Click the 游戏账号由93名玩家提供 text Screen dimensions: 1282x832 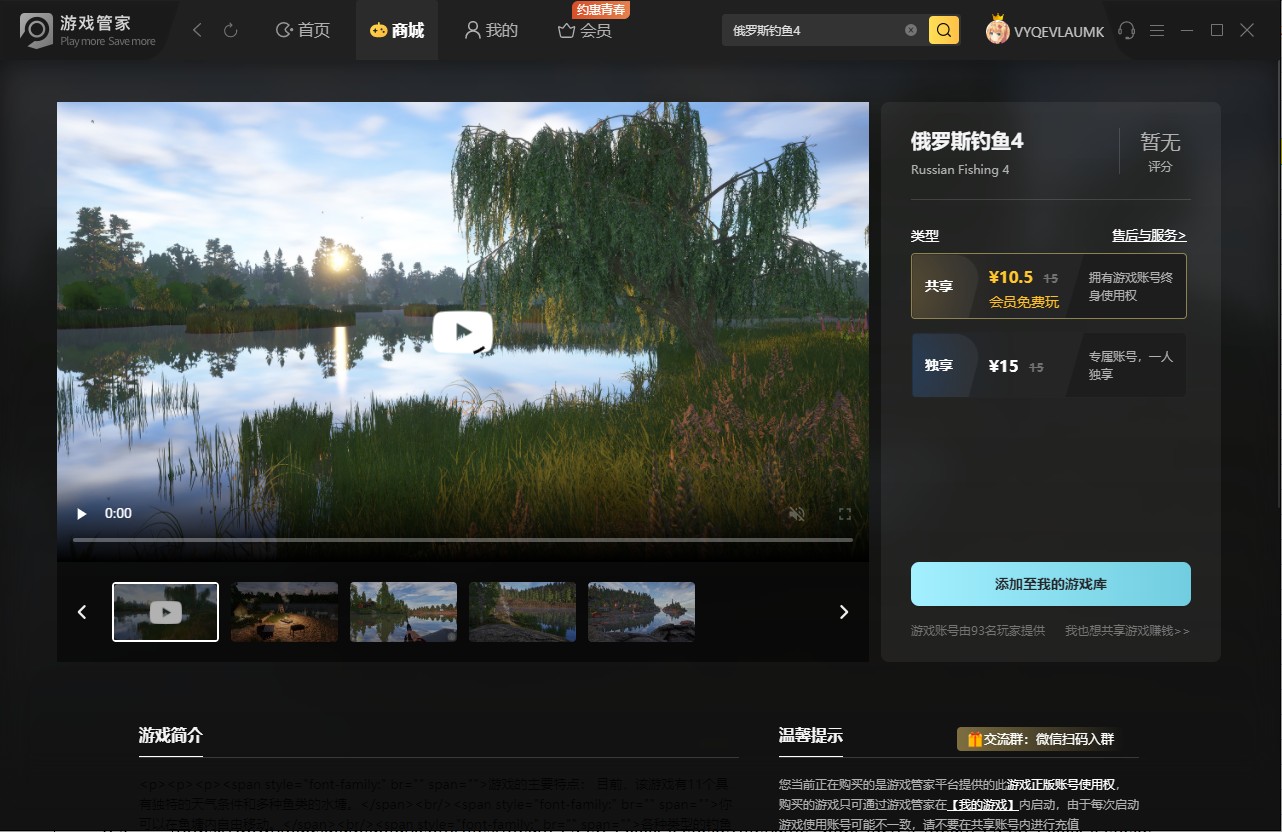(x=978, y=631)
